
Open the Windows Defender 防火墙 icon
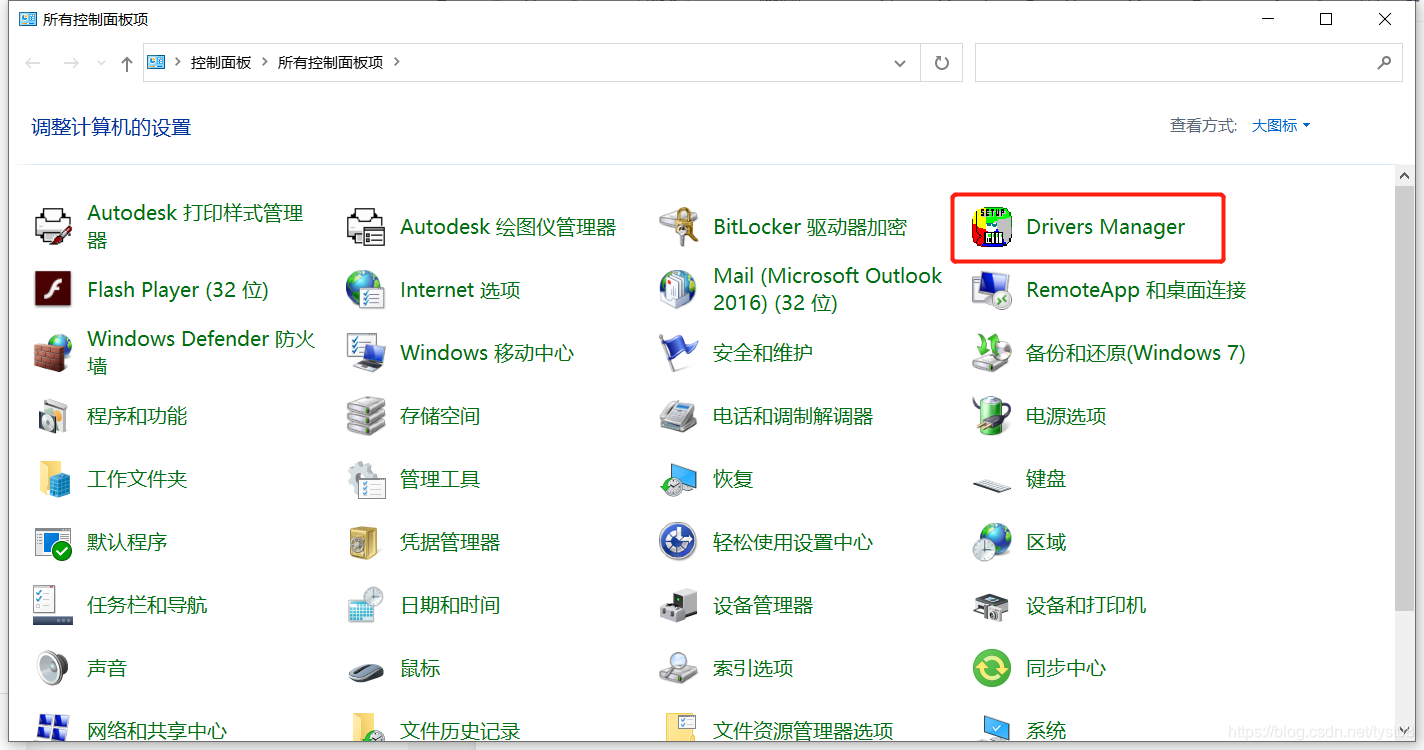53,353
